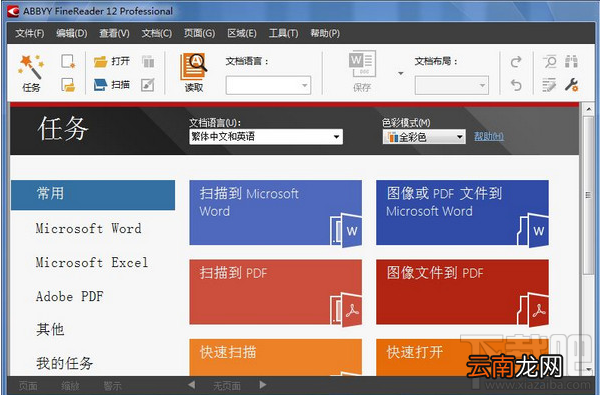Open options via the wrench icon
The height and width of the screenshot is (395, 600).
[x=571, y=85]
